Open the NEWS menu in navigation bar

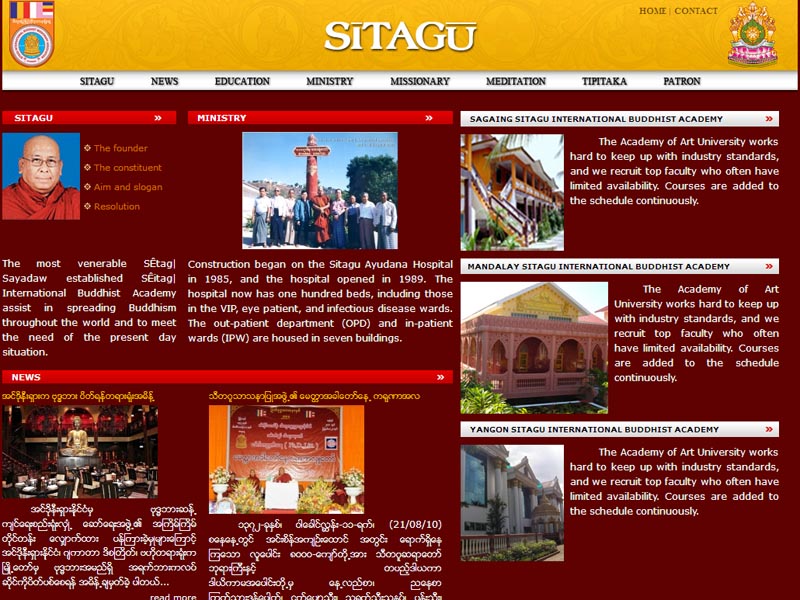(164, 81)
